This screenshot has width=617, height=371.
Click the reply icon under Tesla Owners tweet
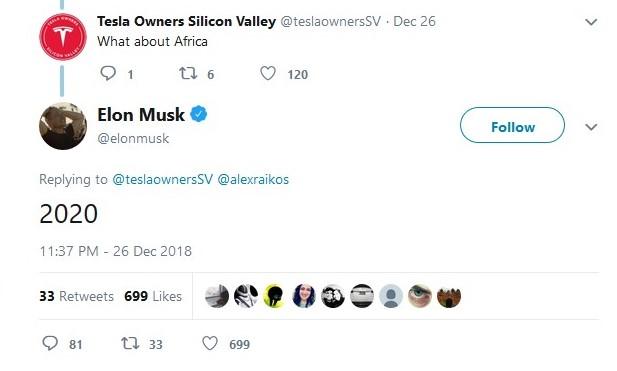108,73
